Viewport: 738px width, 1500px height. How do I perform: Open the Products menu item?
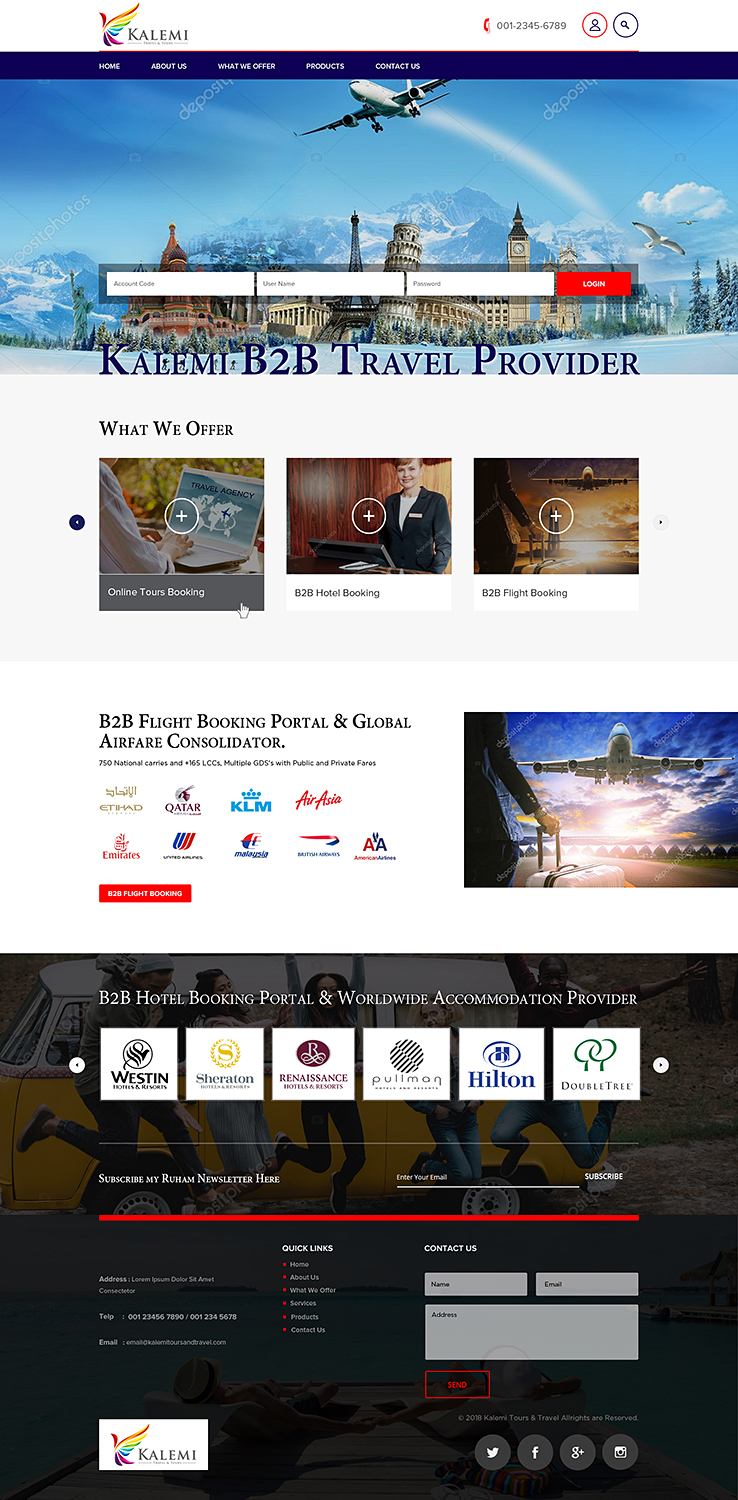(325, 66)
